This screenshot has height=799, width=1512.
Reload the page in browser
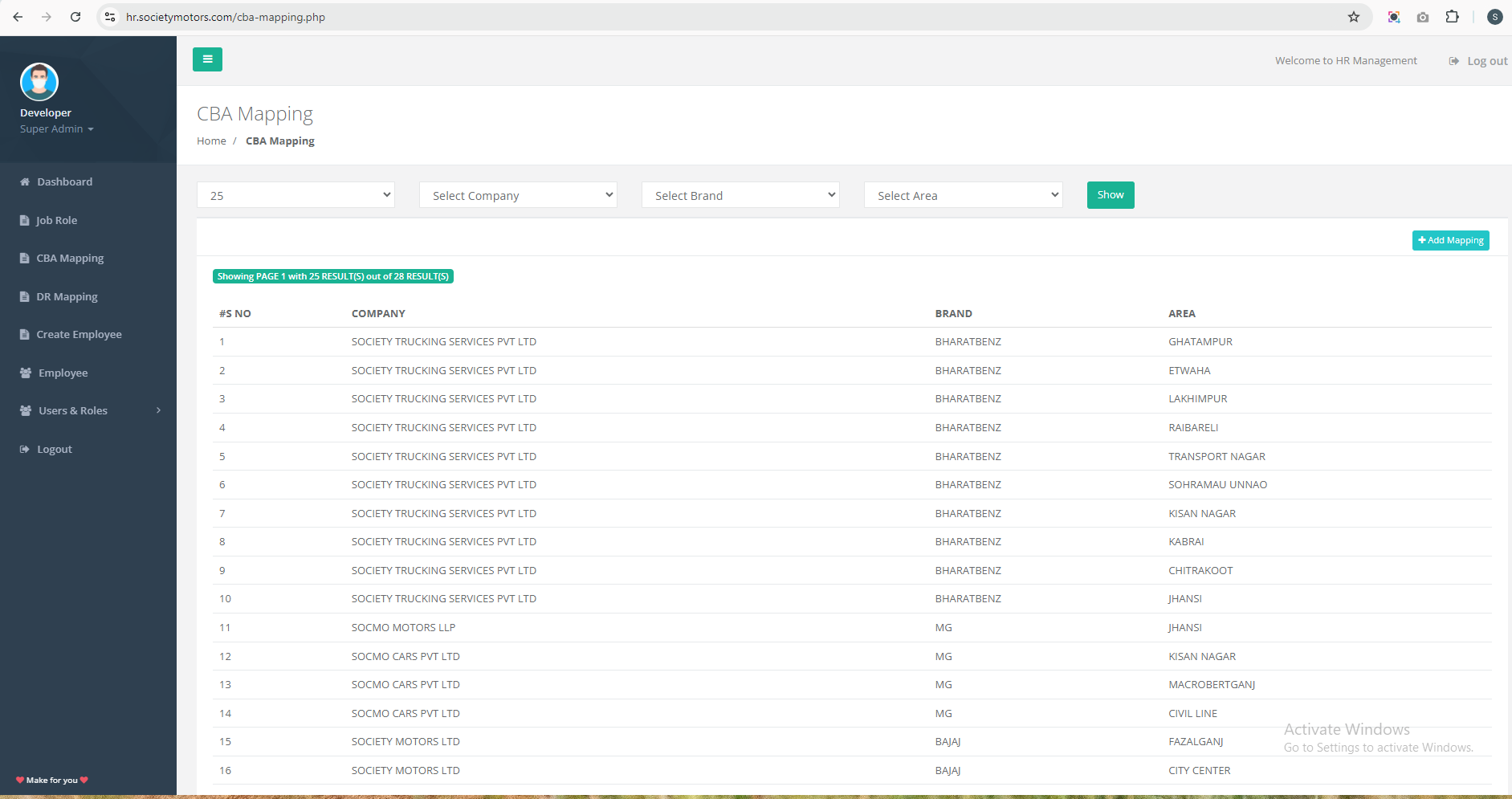coord(75,17)
